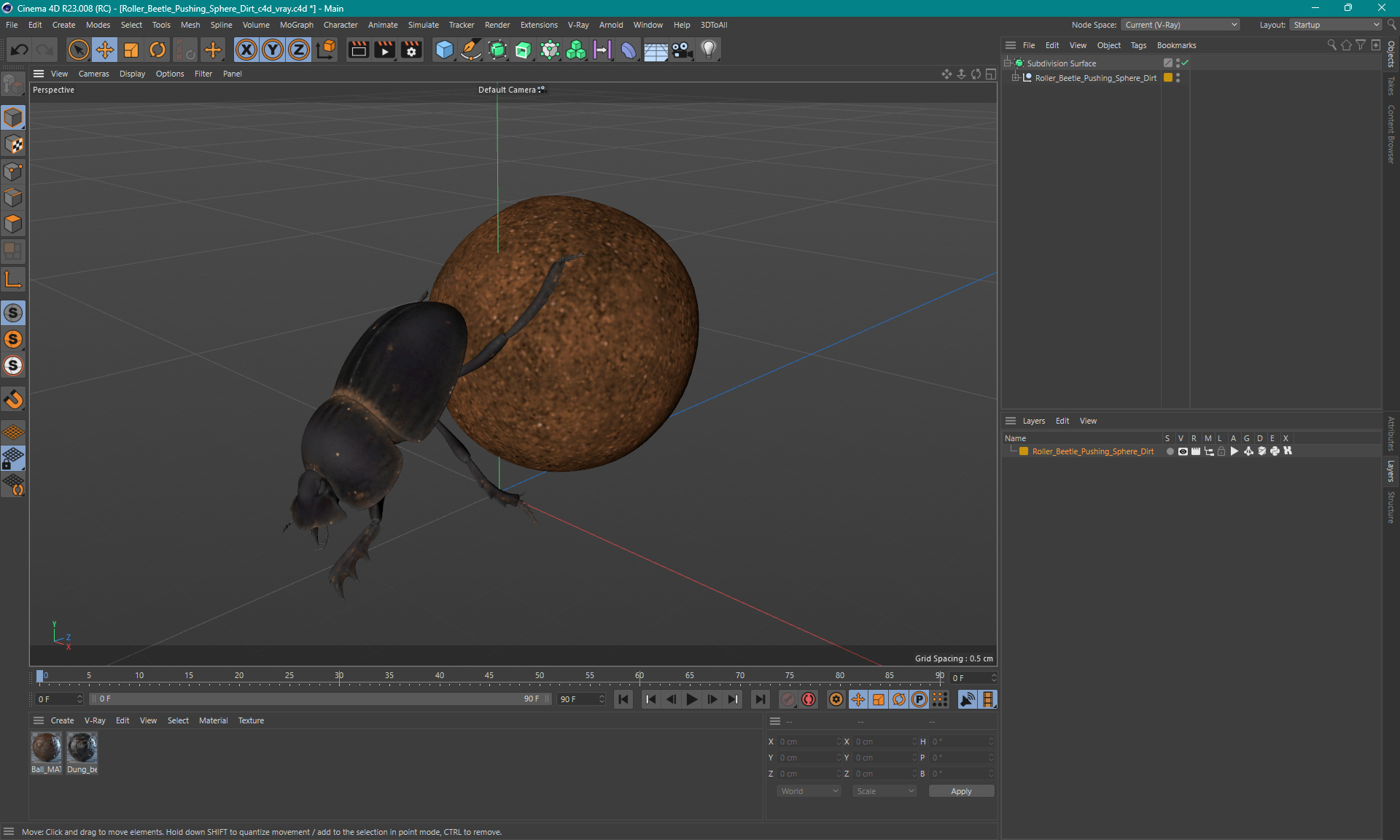
Task: Click the Spline Pen tool icon
Action: [471, 50]
